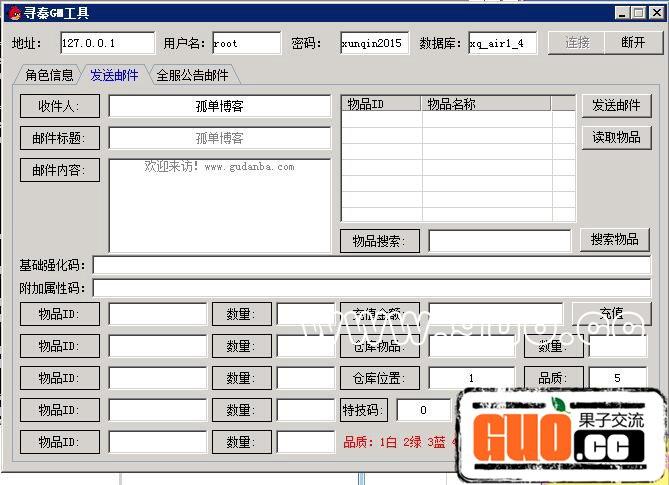Focus the 邮件内容 message text area
This screenshot has height=485, width=669.
[x=219, y=205]
